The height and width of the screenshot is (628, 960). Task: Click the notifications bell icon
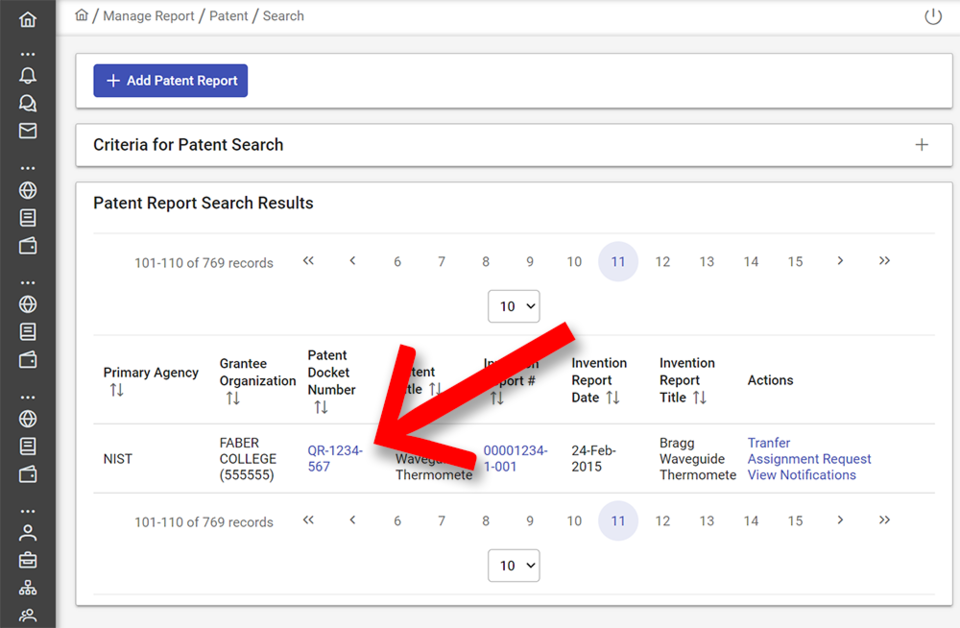(x=27, y=75)
